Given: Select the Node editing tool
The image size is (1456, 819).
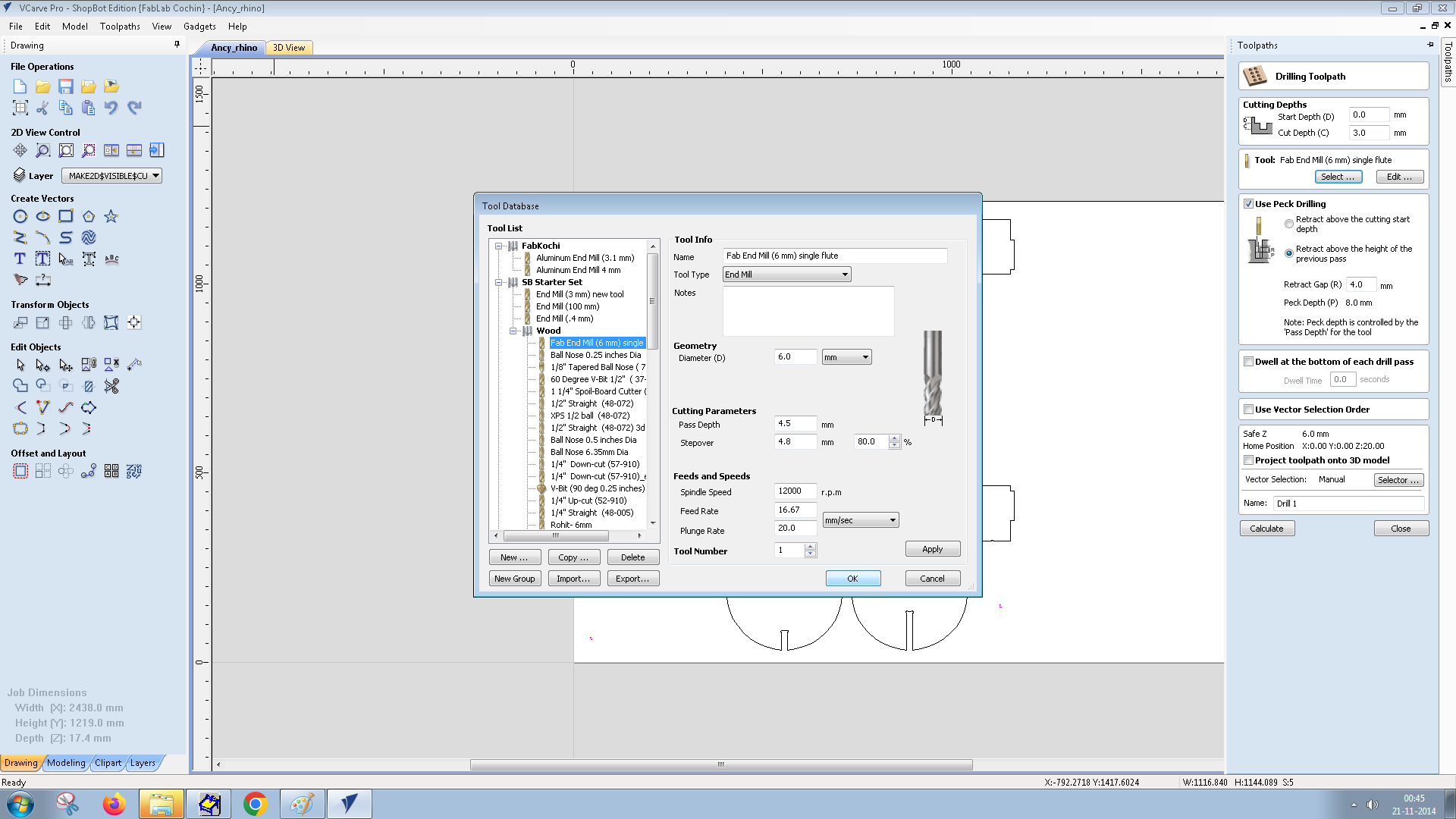Looking at the screenshot, I should [x=43, y=365].
